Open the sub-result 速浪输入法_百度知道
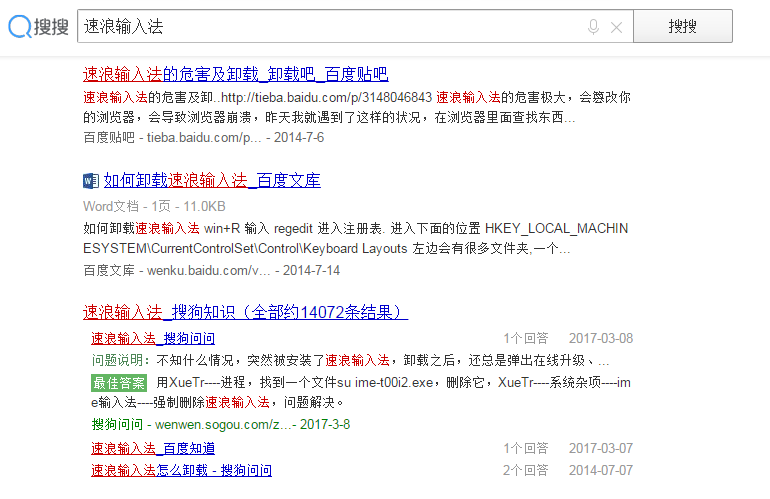This screenshot has height=499, width=770. pos(153,448)
